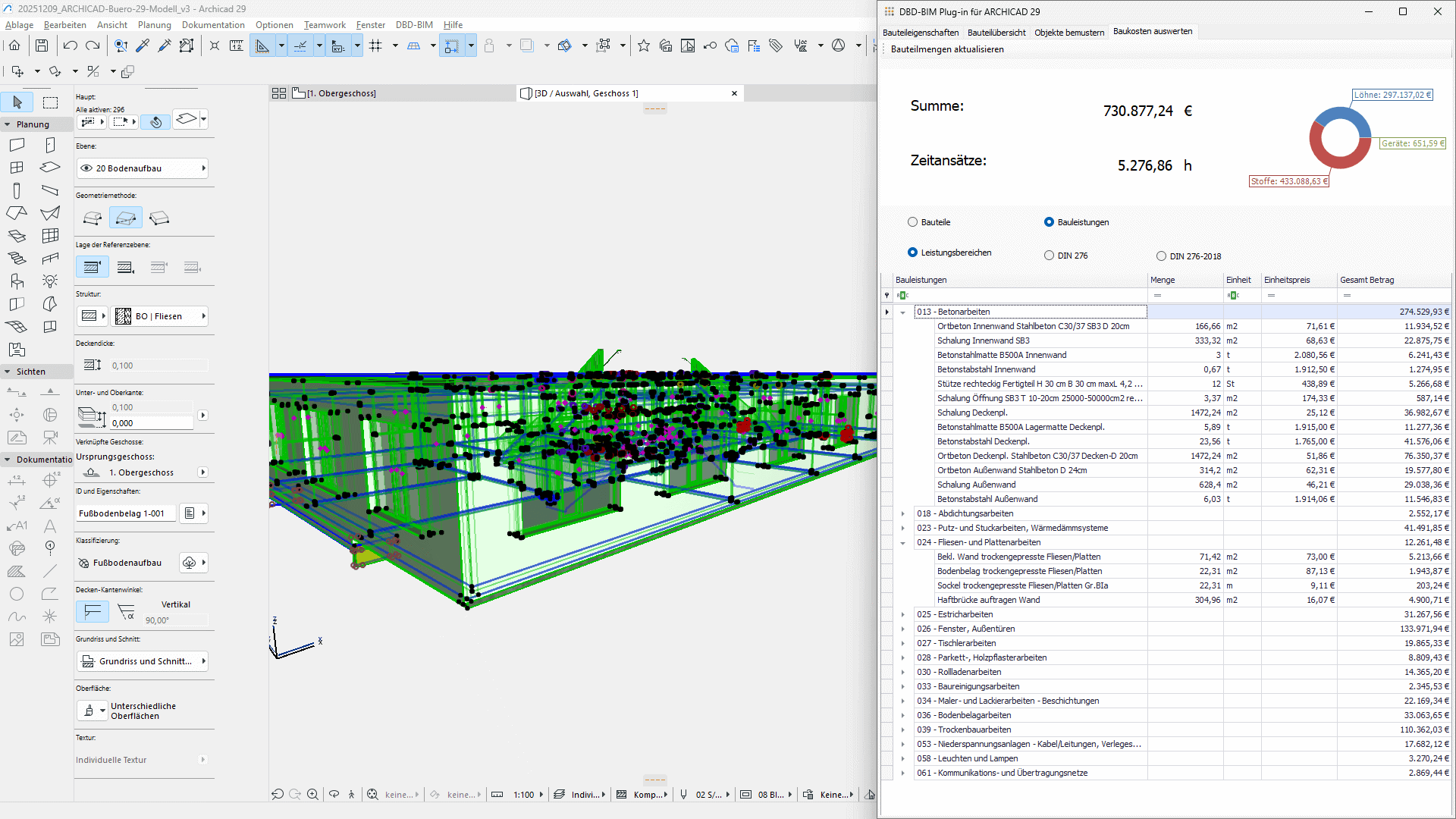Open the BO | Fliesen structure dropdown
Screen dimensions: 1456x819
pyautogui.click(x=160, y=316)
